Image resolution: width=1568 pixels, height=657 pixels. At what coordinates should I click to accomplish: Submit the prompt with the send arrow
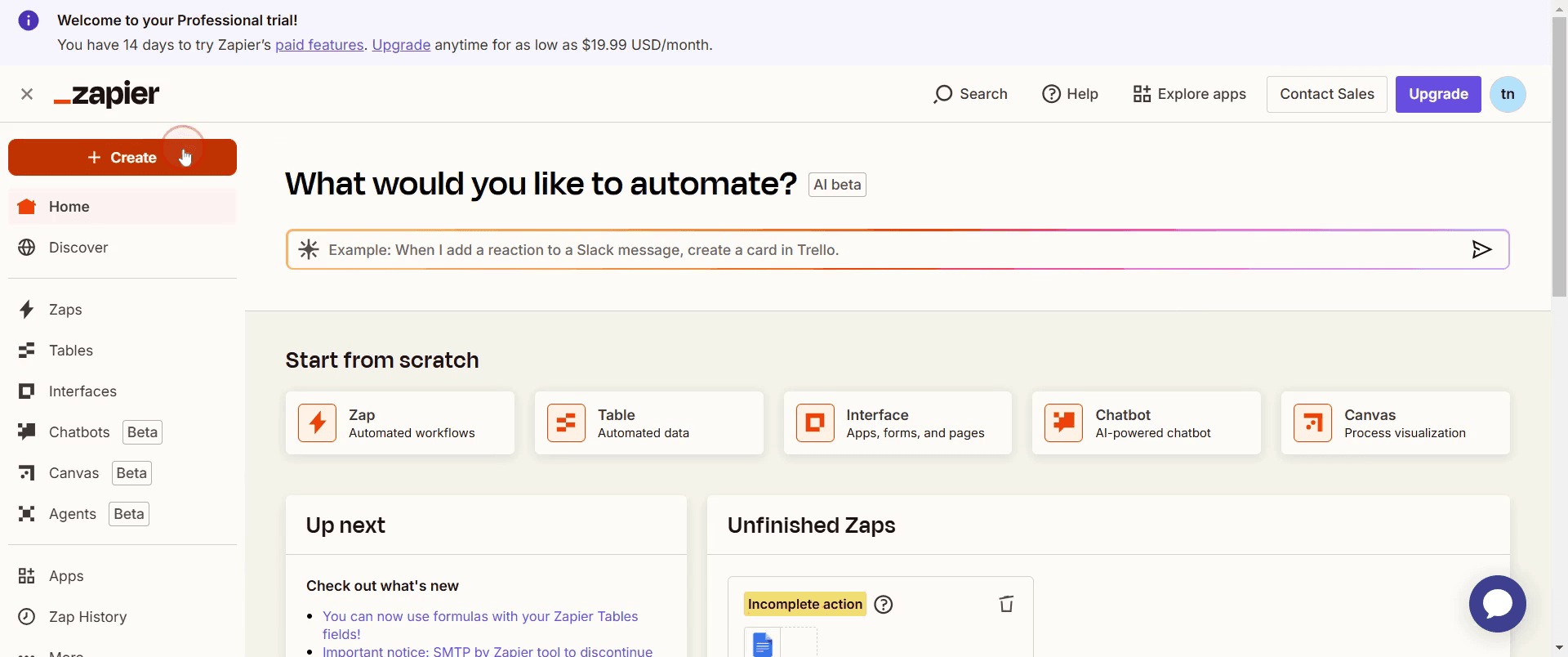[x=1481, y=249]
